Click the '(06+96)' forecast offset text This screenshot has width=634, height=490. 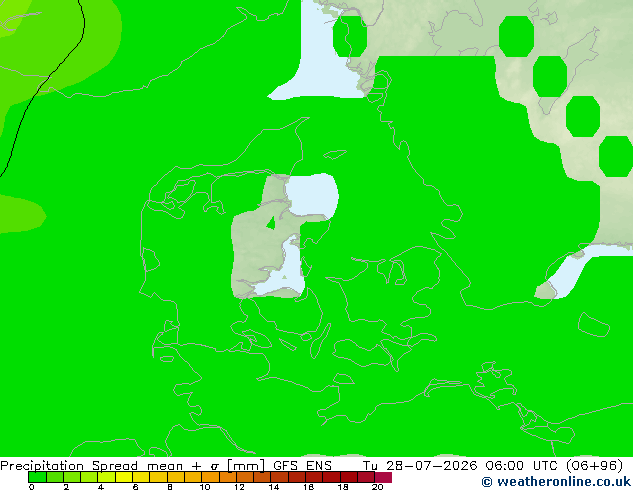[596, 465]
